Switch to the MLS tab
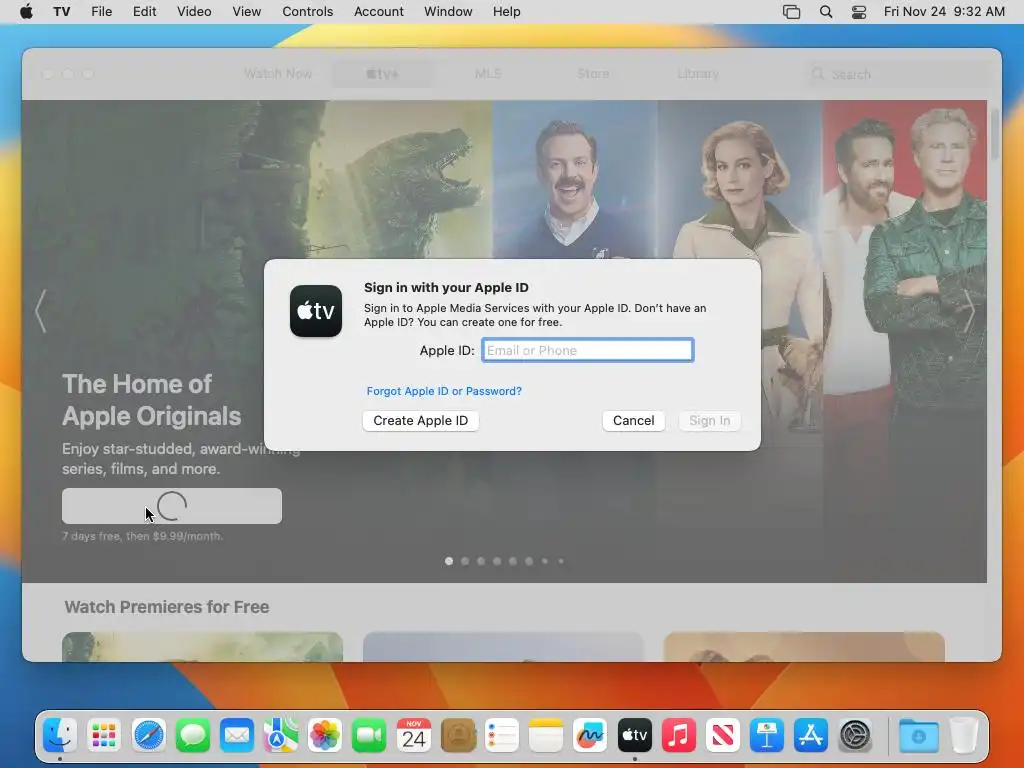The image size is (1024, 768). (x=488, y=74)
